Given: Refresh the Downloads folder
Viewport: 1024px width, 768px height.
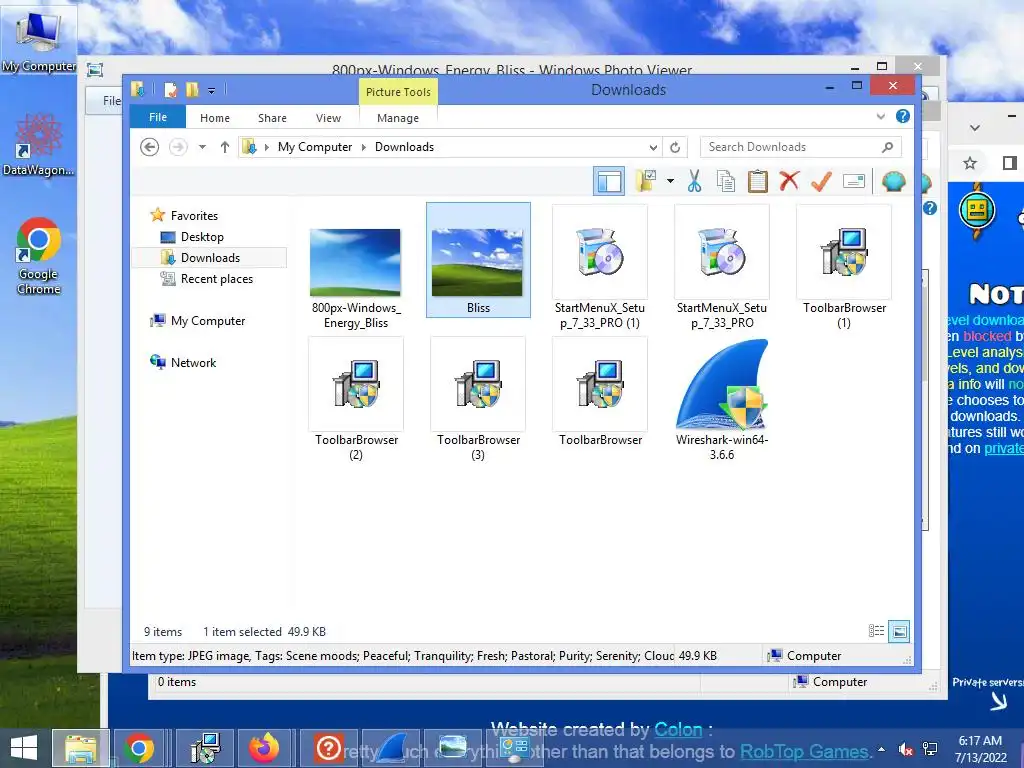Looking at the screenshot, I should [675, 147].
